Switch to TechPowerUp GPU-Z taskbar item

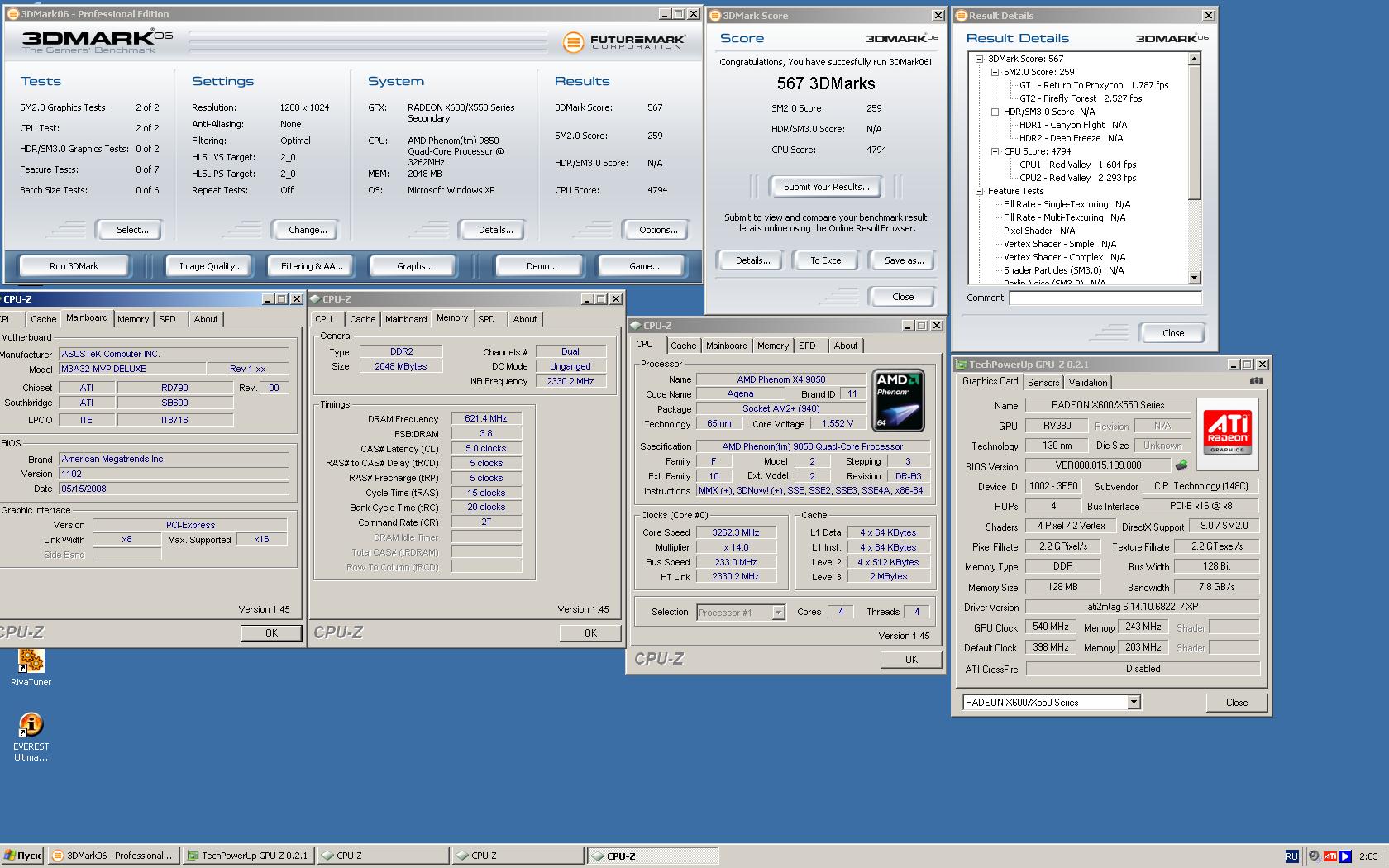(x=248, y=856)
